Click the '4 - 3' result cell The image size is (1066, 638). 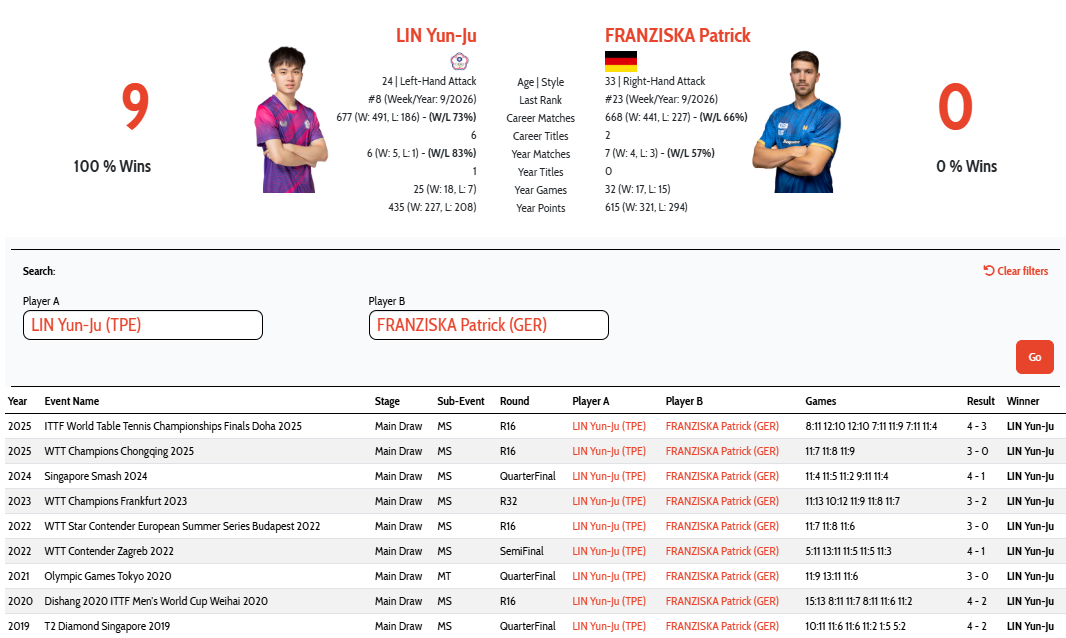(x=977, y=426)
